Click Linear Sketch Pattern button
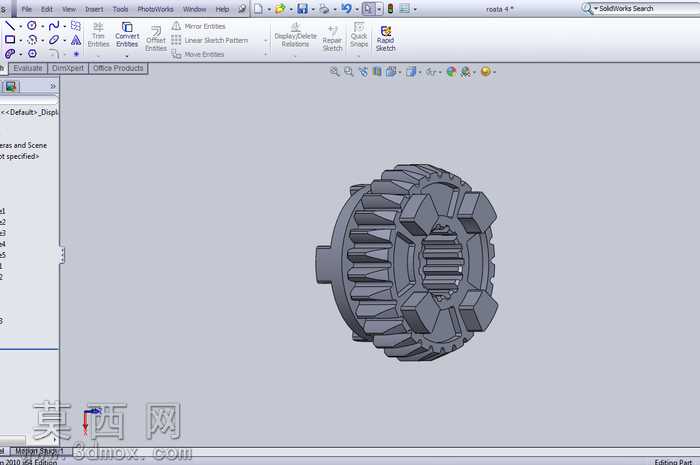The image size is (700, 465). click(x=210, y=40)
